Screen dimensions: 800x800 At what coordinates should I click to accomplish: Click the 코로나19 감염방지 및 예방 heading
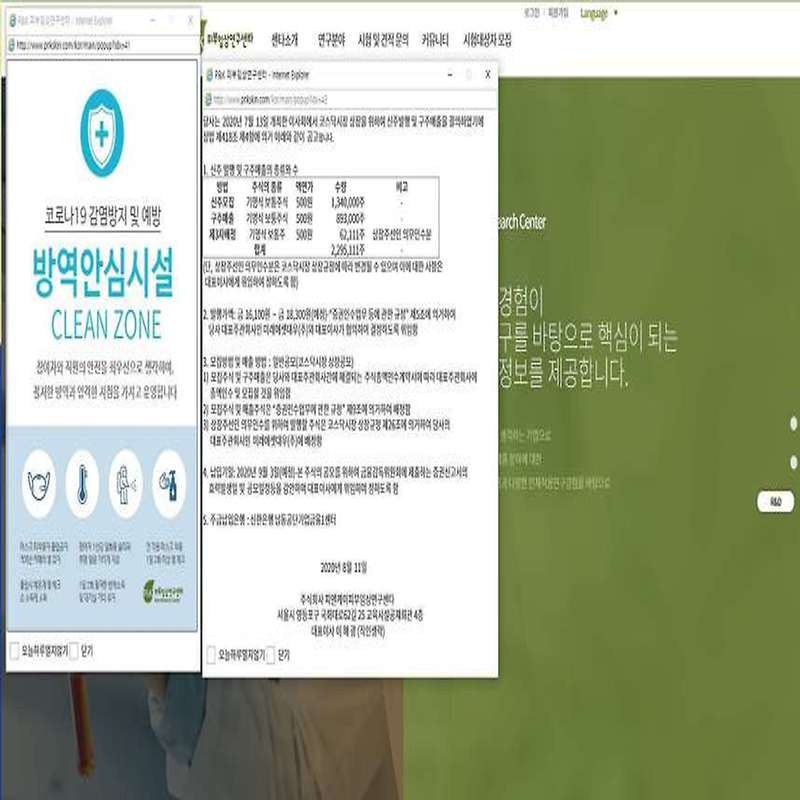[x=103, y=216]
